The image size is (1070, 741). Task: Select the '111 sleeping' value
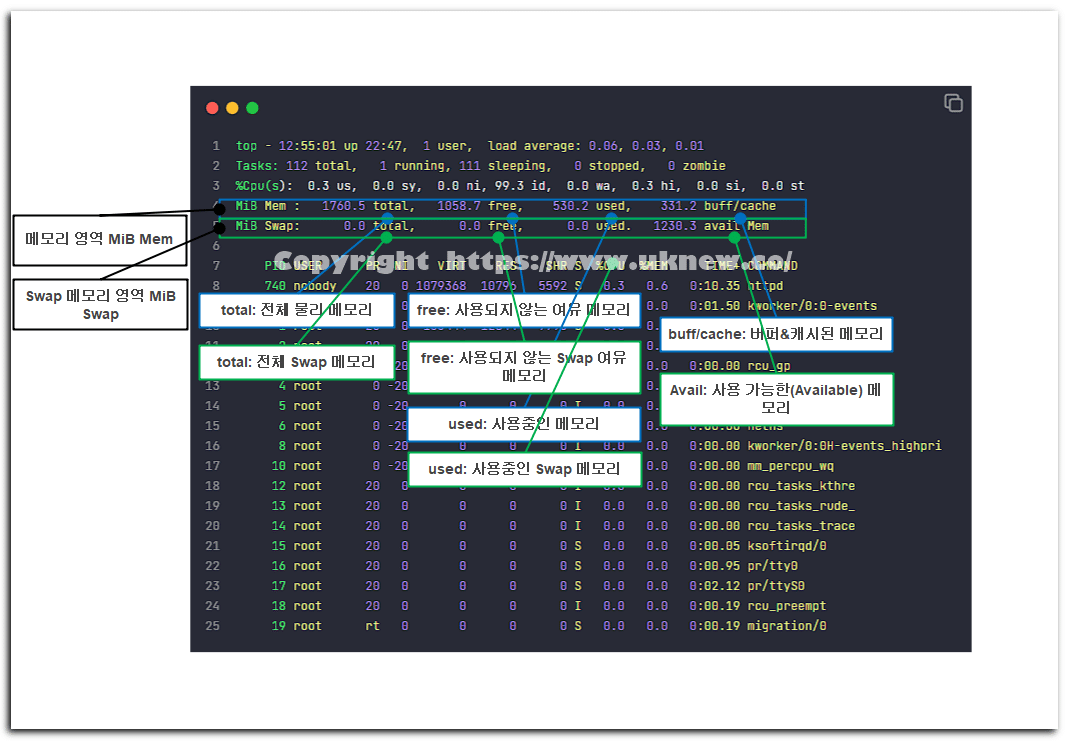[504, 166]
